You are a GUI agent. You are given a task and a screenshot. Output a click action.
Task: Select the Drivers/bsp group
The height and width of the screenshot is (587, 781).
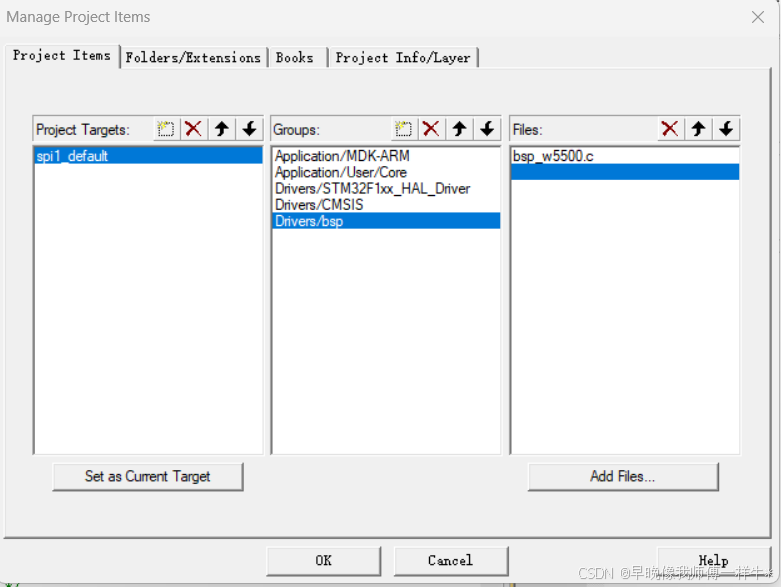(387, 221)
